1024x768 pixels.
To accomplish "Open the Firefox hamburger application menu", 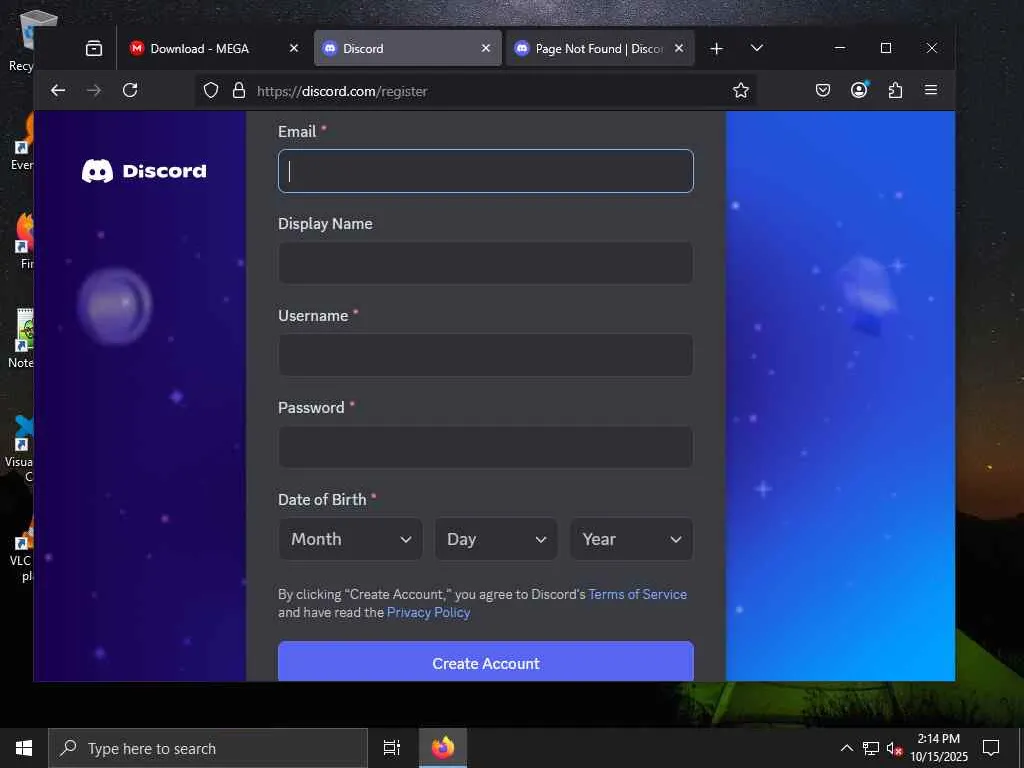I will (931, 90).
